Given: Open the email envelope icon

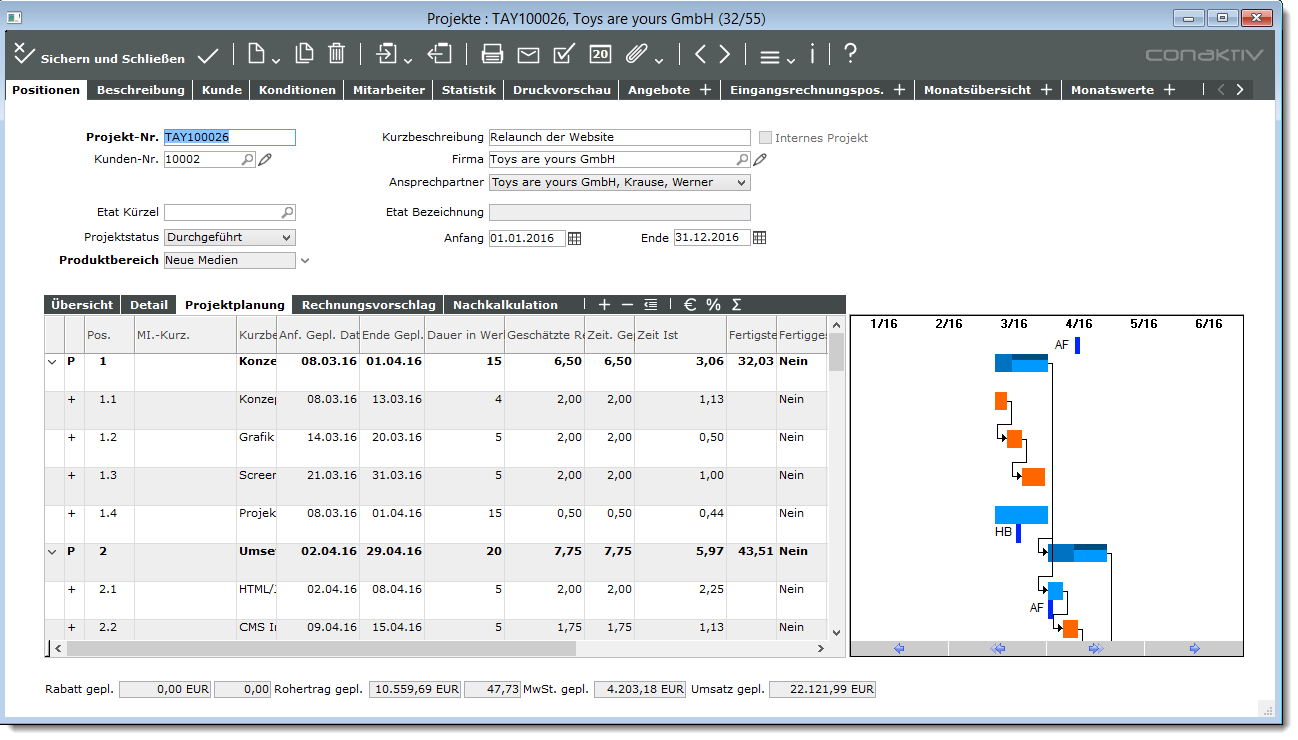Looking at the screenshot, I should pos(528,54).
